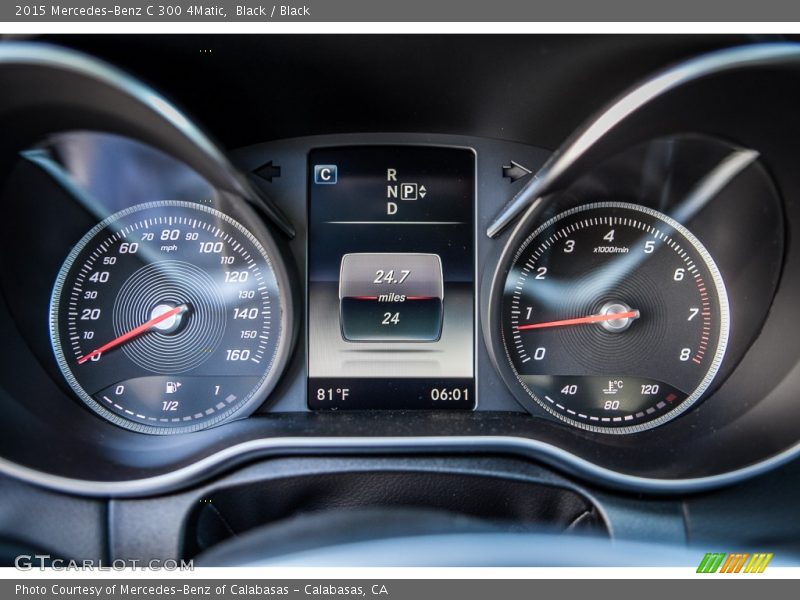
Task: Click the N gear letter
Action: (x=391, y=192)
